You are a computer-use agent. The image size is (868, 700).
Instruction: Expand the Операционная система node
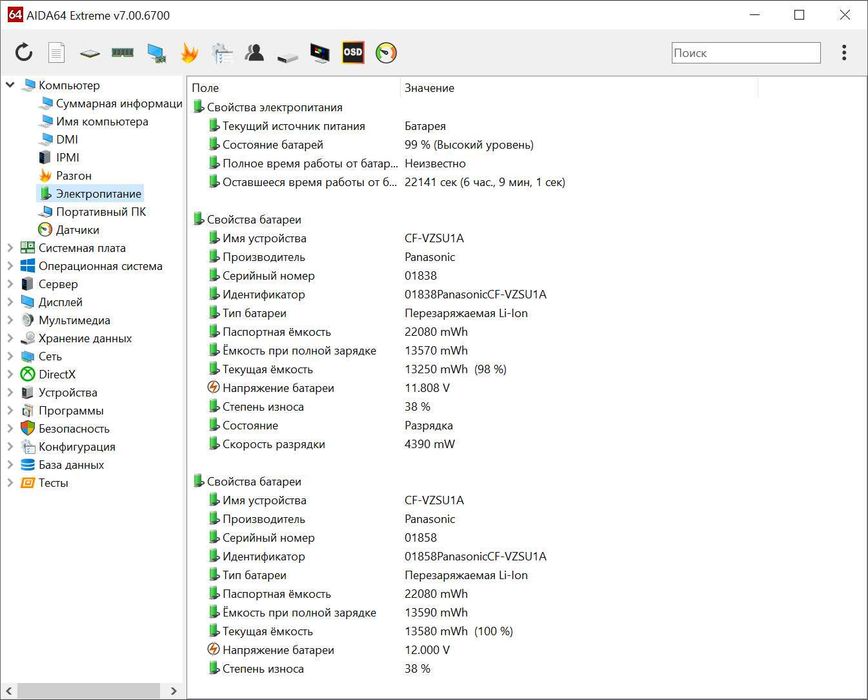10,266
